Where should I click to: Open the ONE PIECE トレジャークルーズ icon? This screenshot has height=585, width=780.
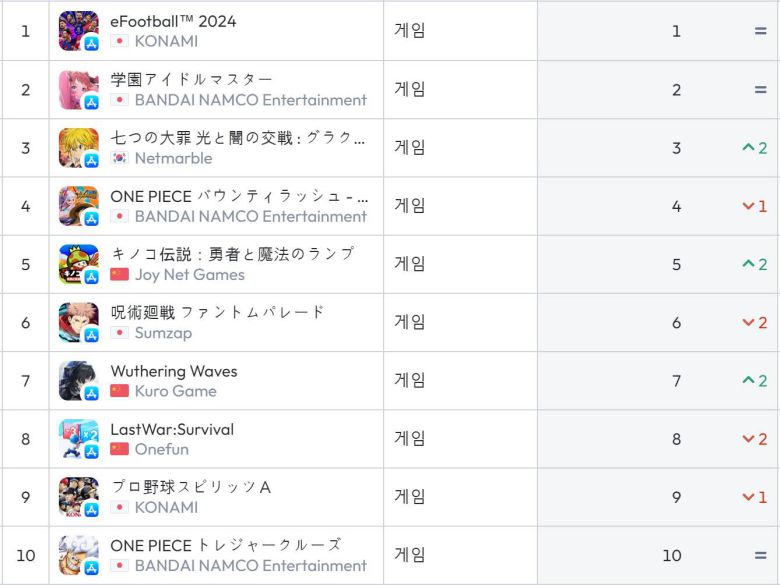[x=78, y=555]
